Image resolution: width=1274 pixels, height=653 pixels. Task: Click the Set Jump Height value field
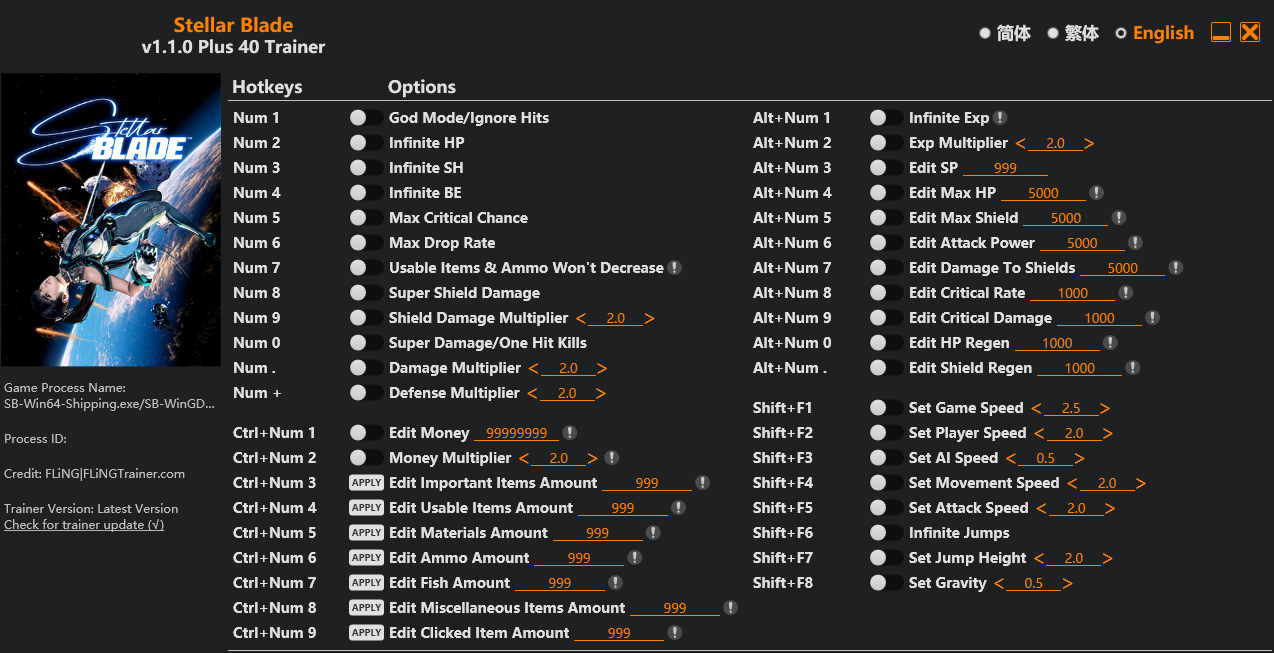pos(1074,558)
